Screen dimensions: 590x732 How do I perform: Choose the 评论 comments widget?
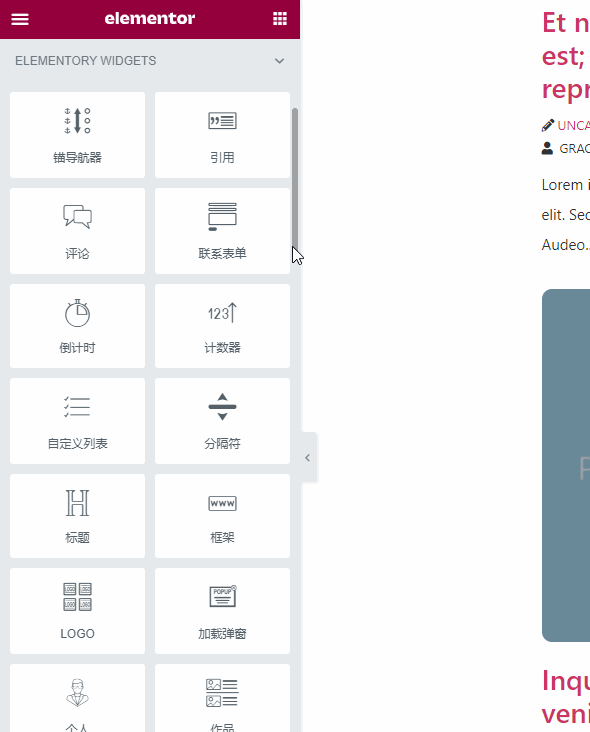pos(77,231)
